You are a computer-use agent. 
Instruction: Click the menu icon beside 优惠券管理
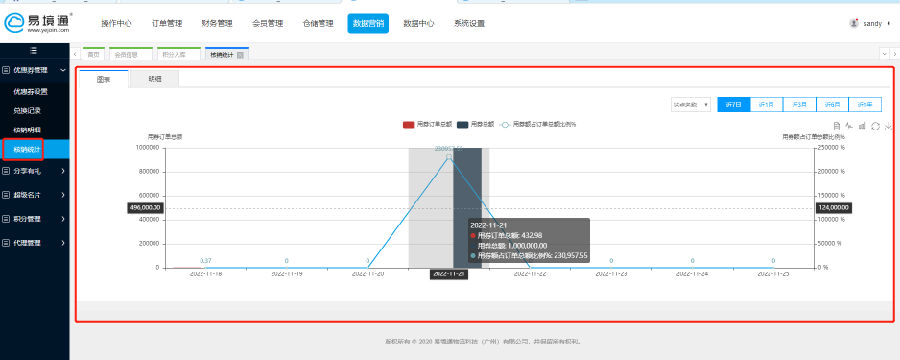pos(6,70)
